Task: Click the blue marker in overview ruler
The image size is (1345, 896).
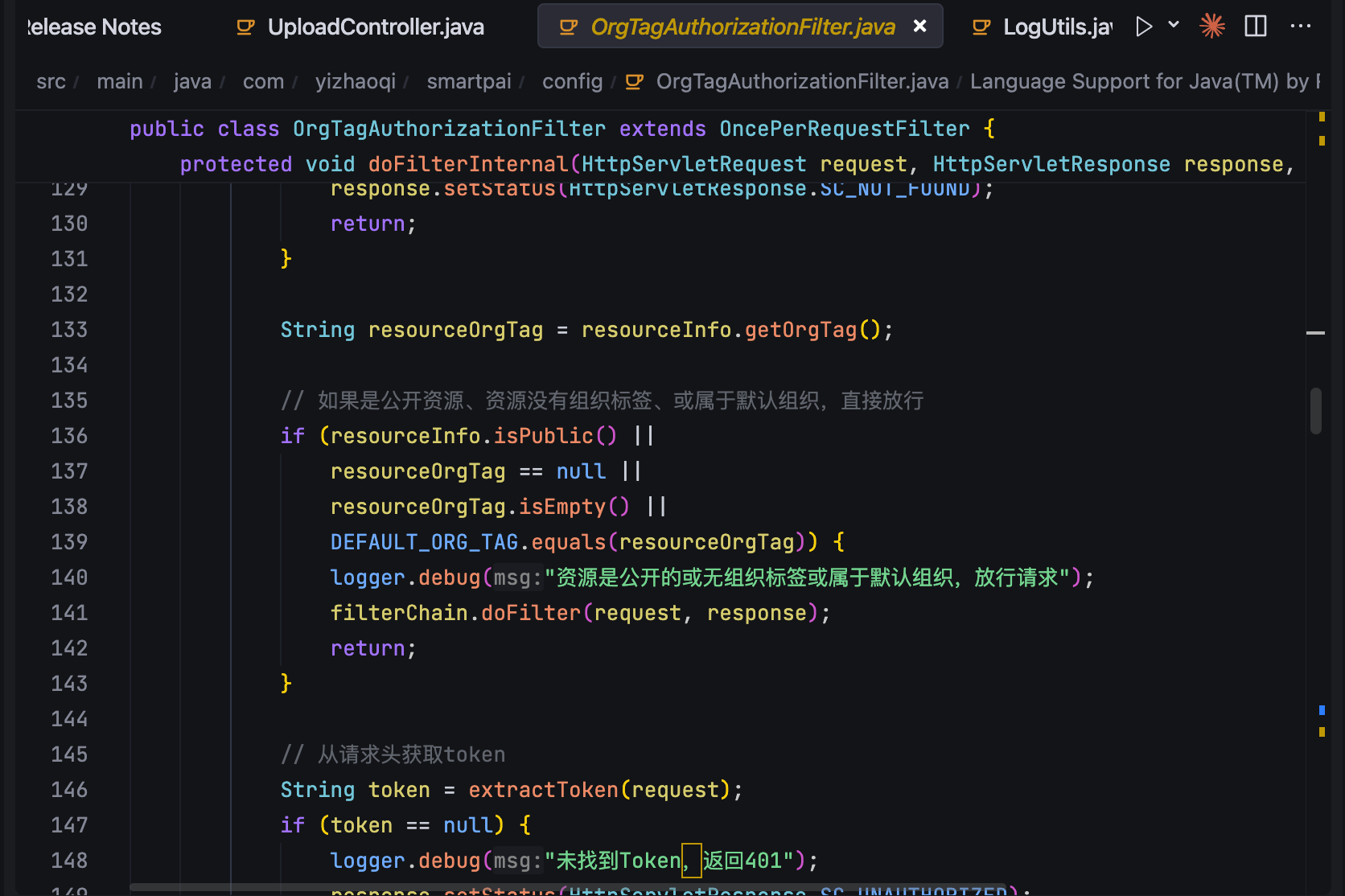Action: pyautogui.click(x=1322, y=710)
